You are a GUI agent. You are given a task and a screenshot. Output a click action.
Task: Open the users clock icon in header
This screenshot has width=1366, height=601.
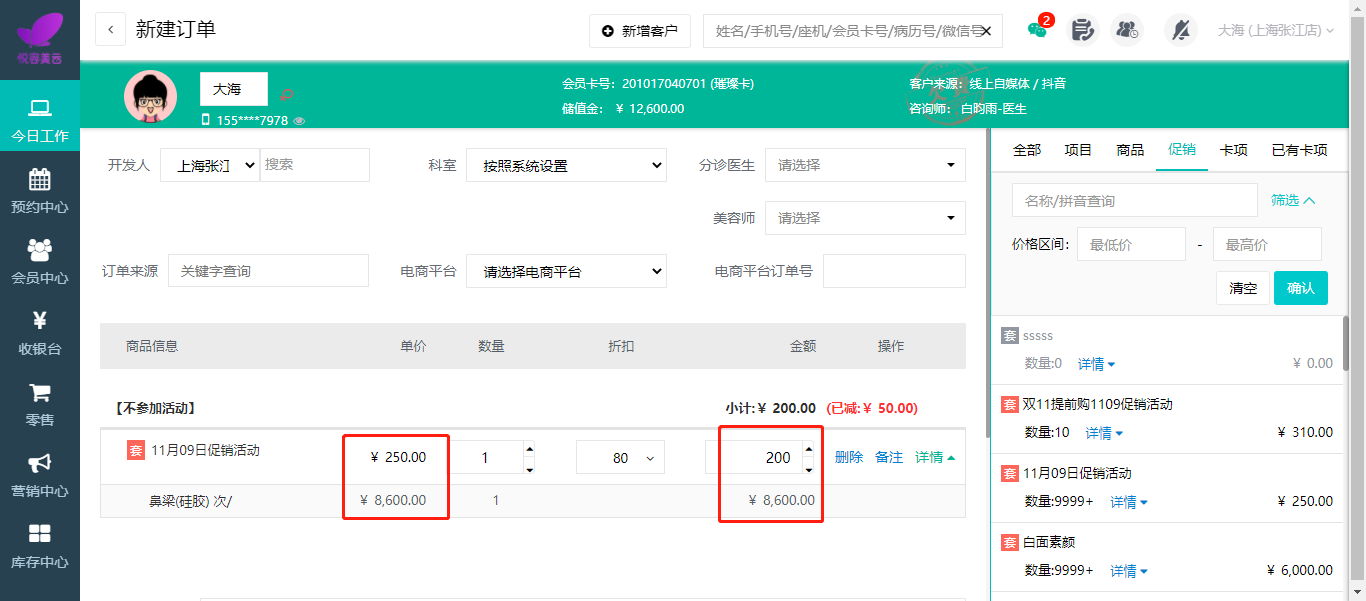pyautogui.click(x=1128, y=30)
